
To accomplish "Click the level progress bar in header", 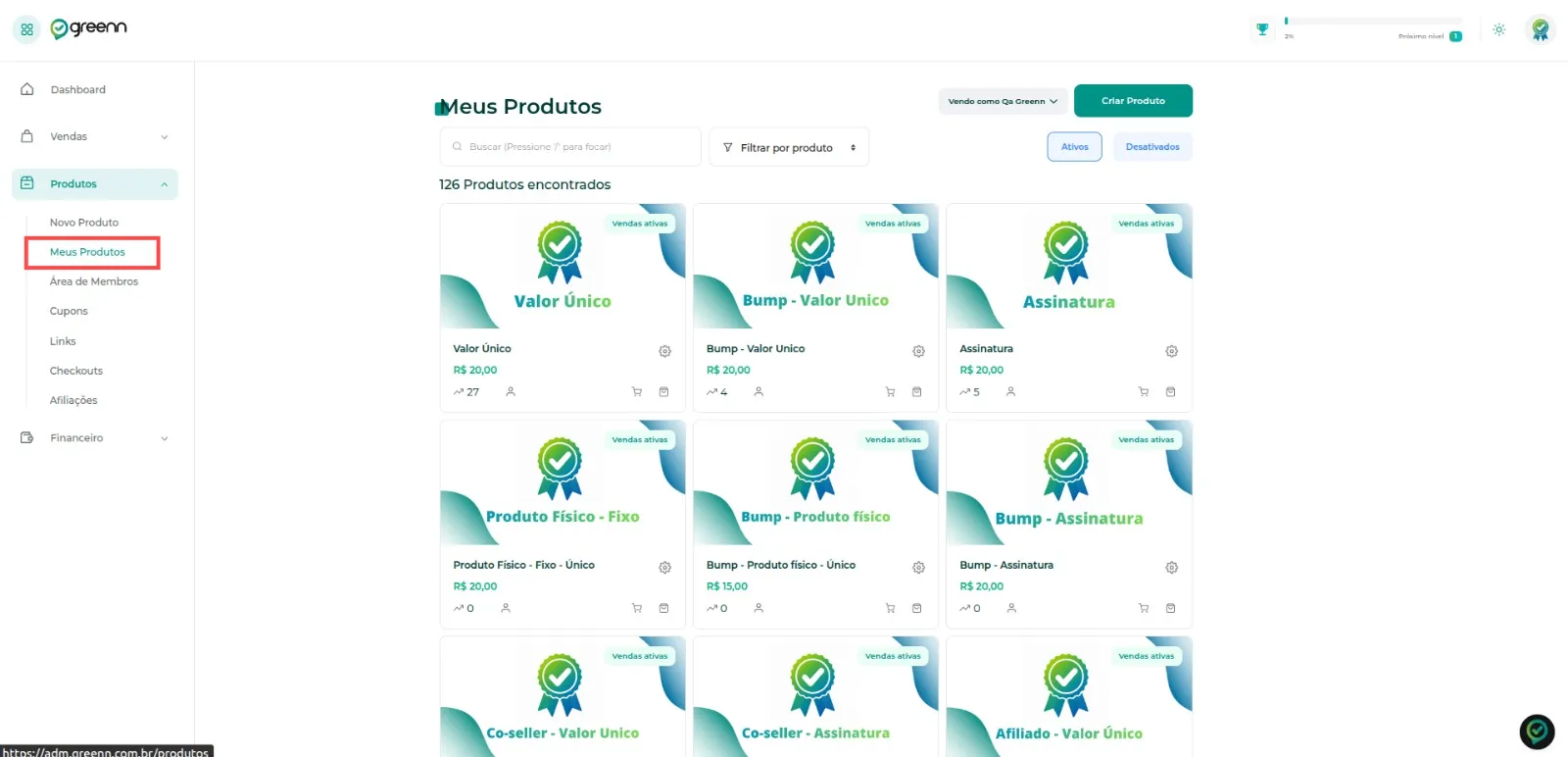I will coord(1373,21).
